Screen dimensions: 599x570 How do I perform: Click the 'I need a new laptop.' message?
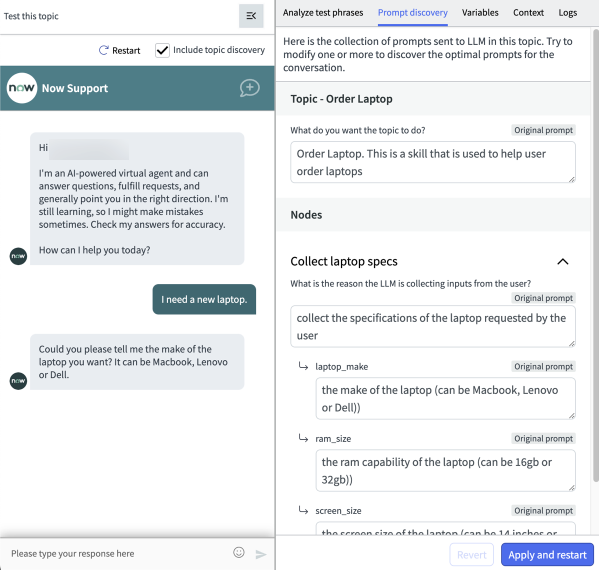tap(204, 300)
